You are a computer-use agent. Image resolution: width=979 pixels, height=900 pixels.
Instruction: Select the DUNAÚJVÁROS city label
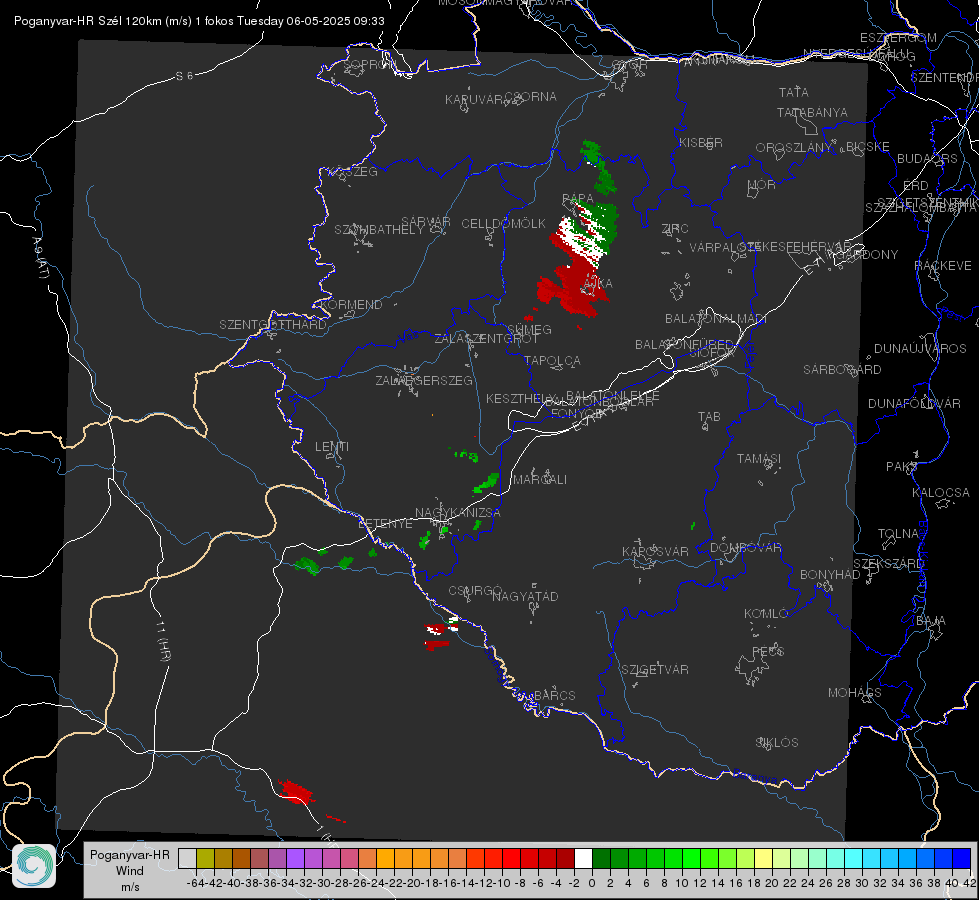coord(920,349)
